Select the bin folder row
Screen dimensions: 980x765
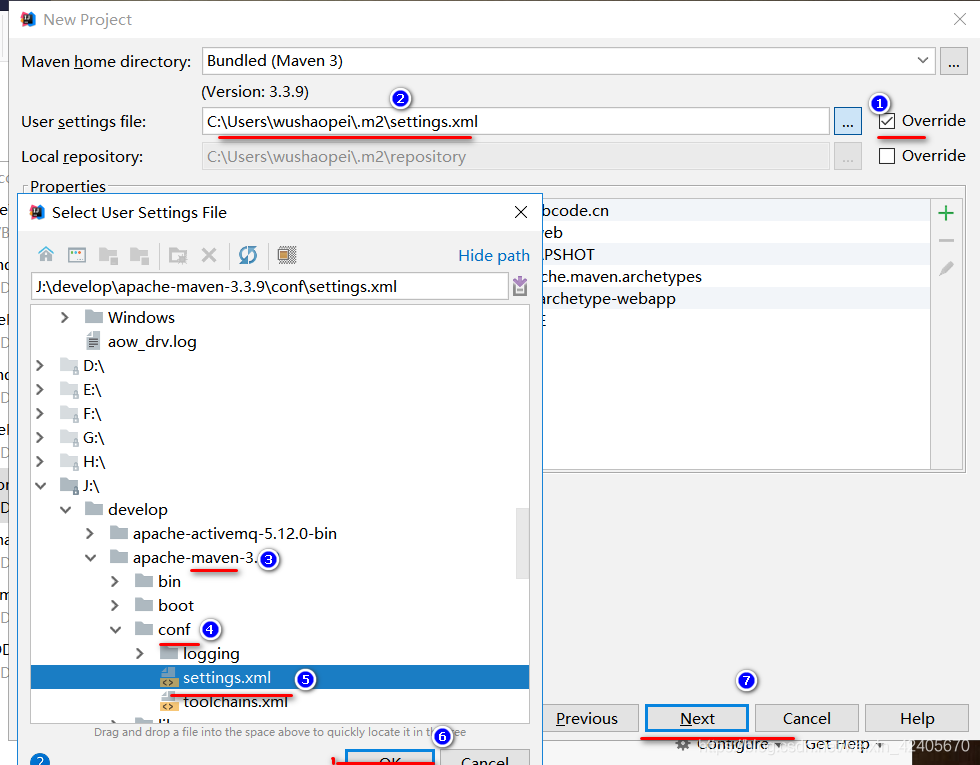pyautogui.click(x=279, y=581)
